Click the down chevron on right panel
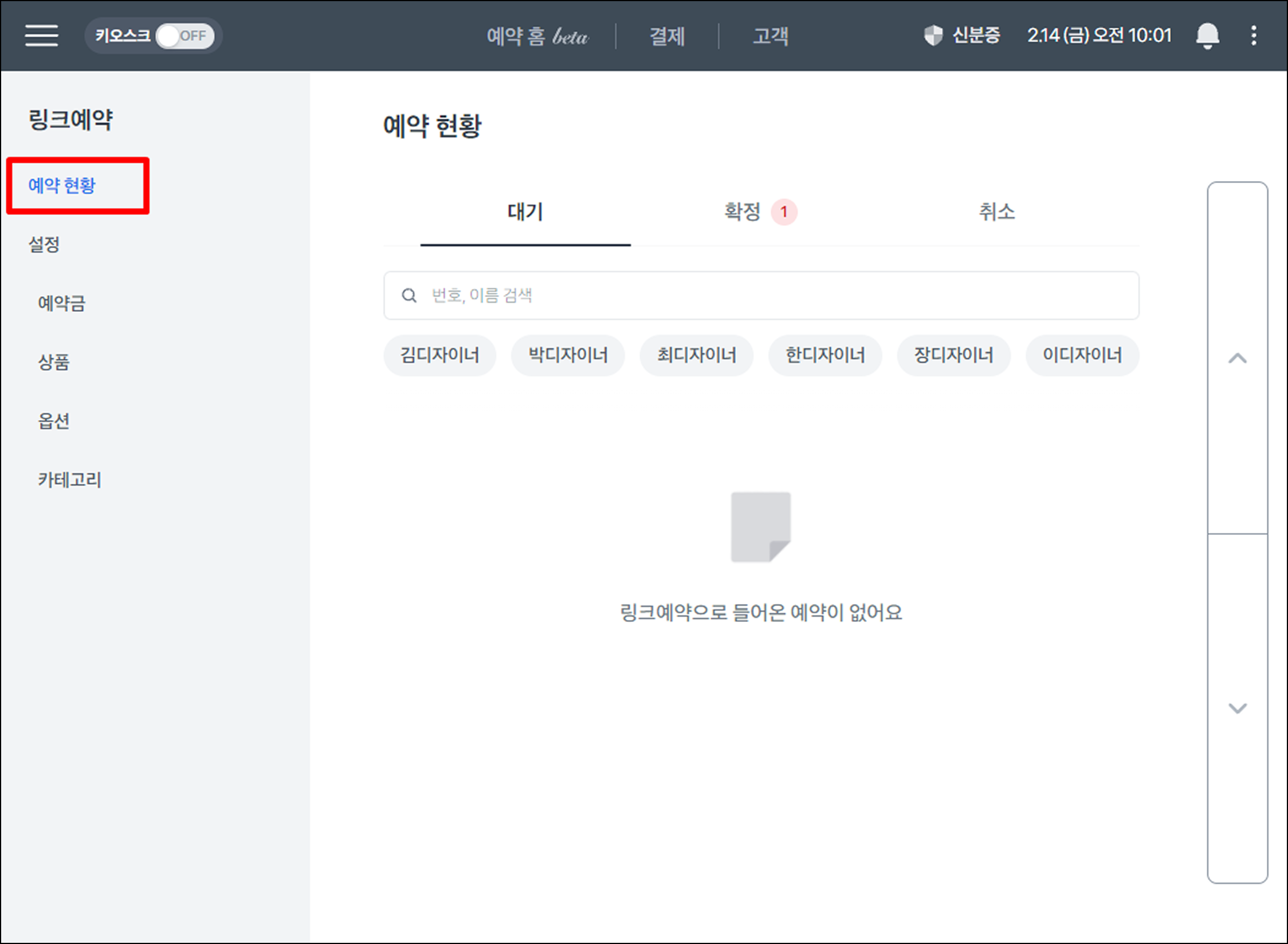1288x944 pixels. 1238,708
